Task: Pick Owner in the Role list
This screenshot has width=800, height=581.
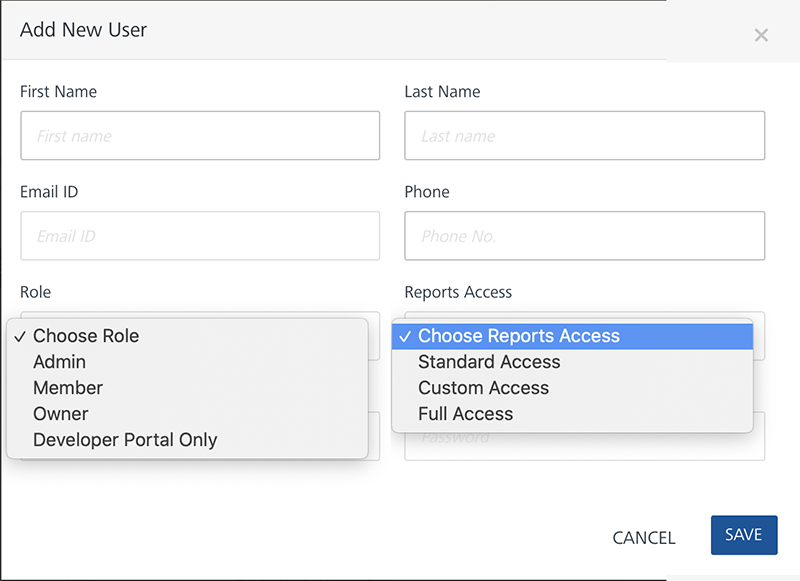Action: pos(61,414)
